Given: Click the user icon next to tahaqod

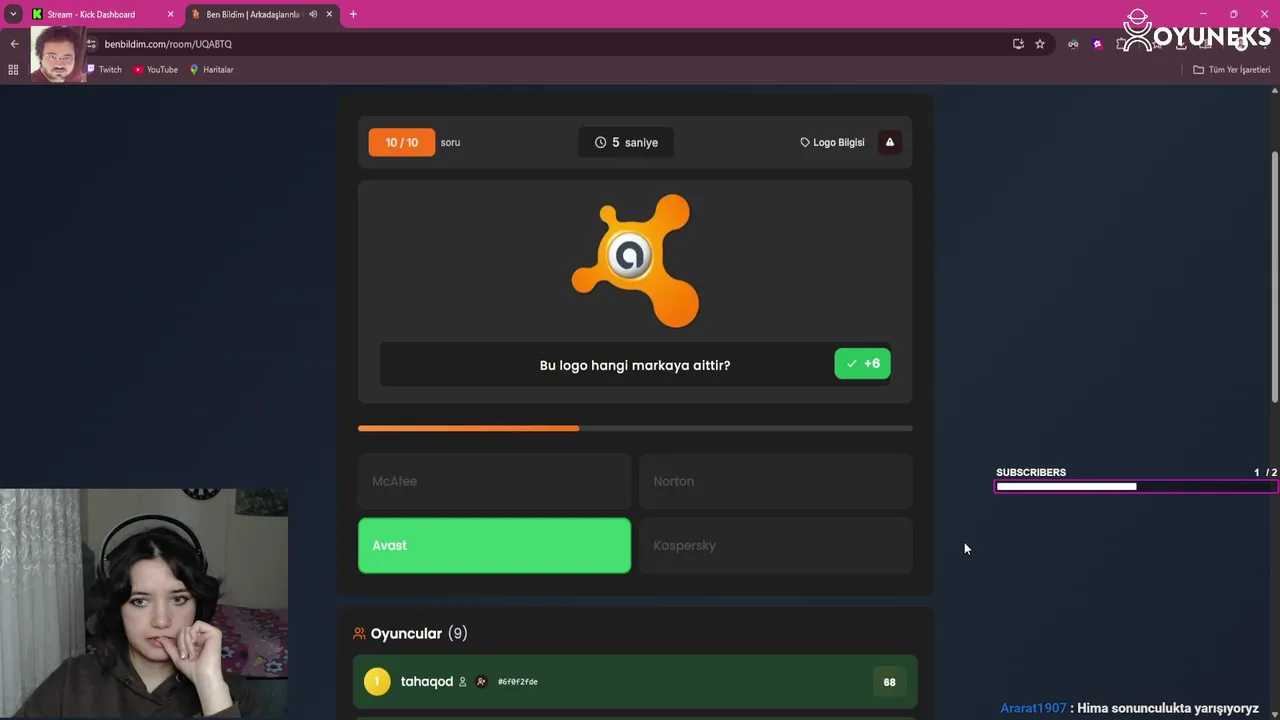Looking at the screenshot, I should tap(462, 682).
